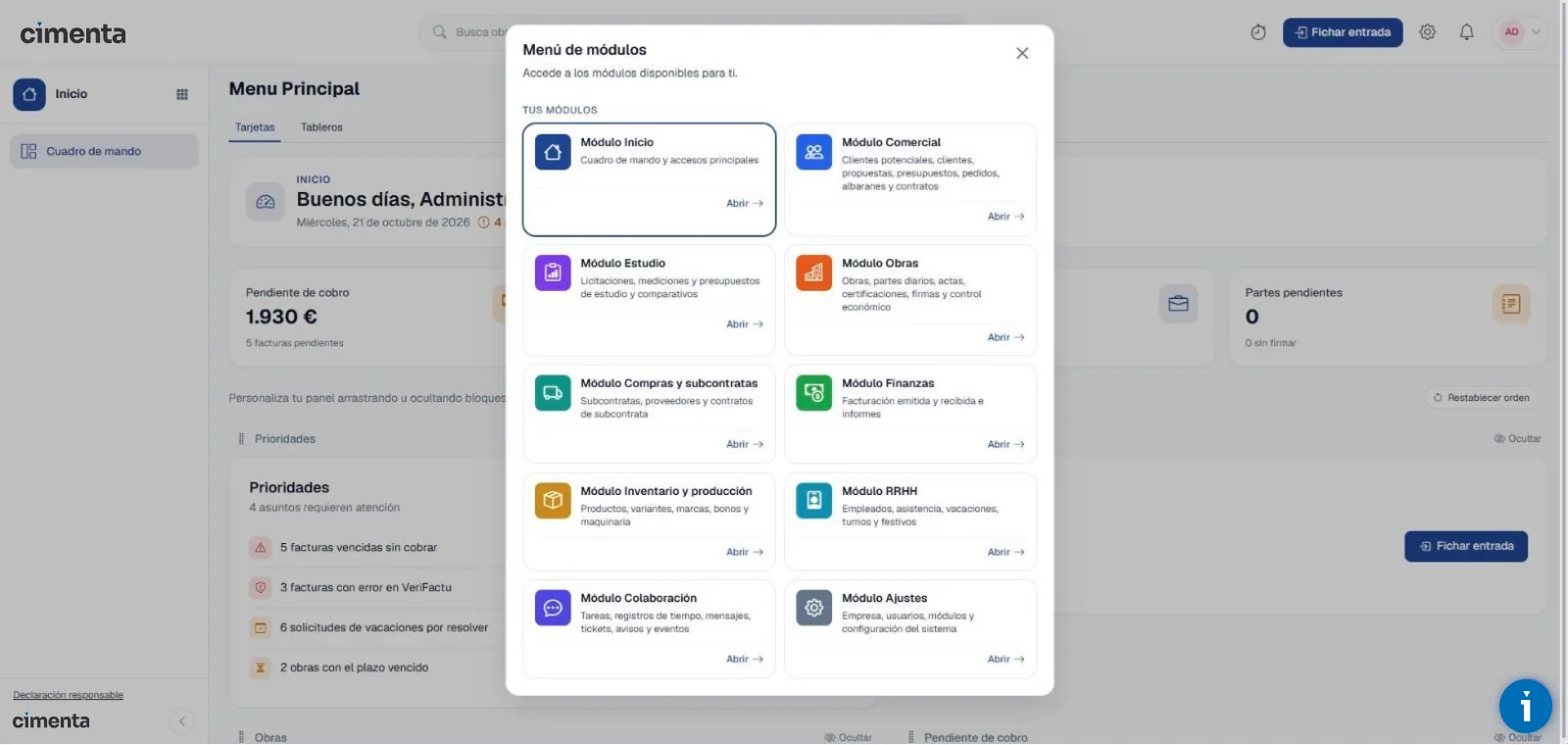Click the blue info bubble icon
Image resolution: width=1568 pixels, height=745 pixels.
point(1526,706)
